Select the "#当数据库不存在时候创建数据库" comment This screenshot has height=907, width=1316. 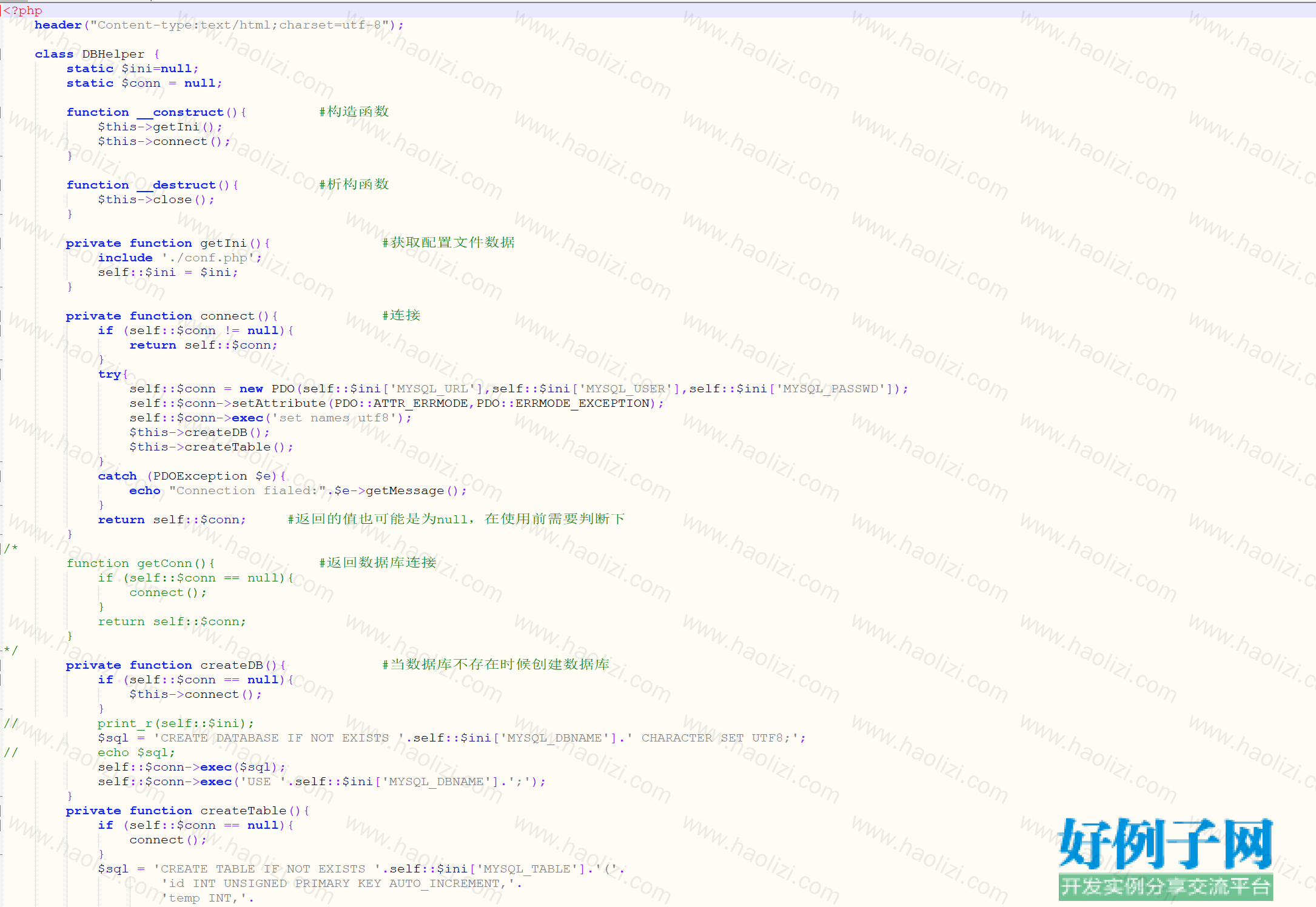[495, 664]
